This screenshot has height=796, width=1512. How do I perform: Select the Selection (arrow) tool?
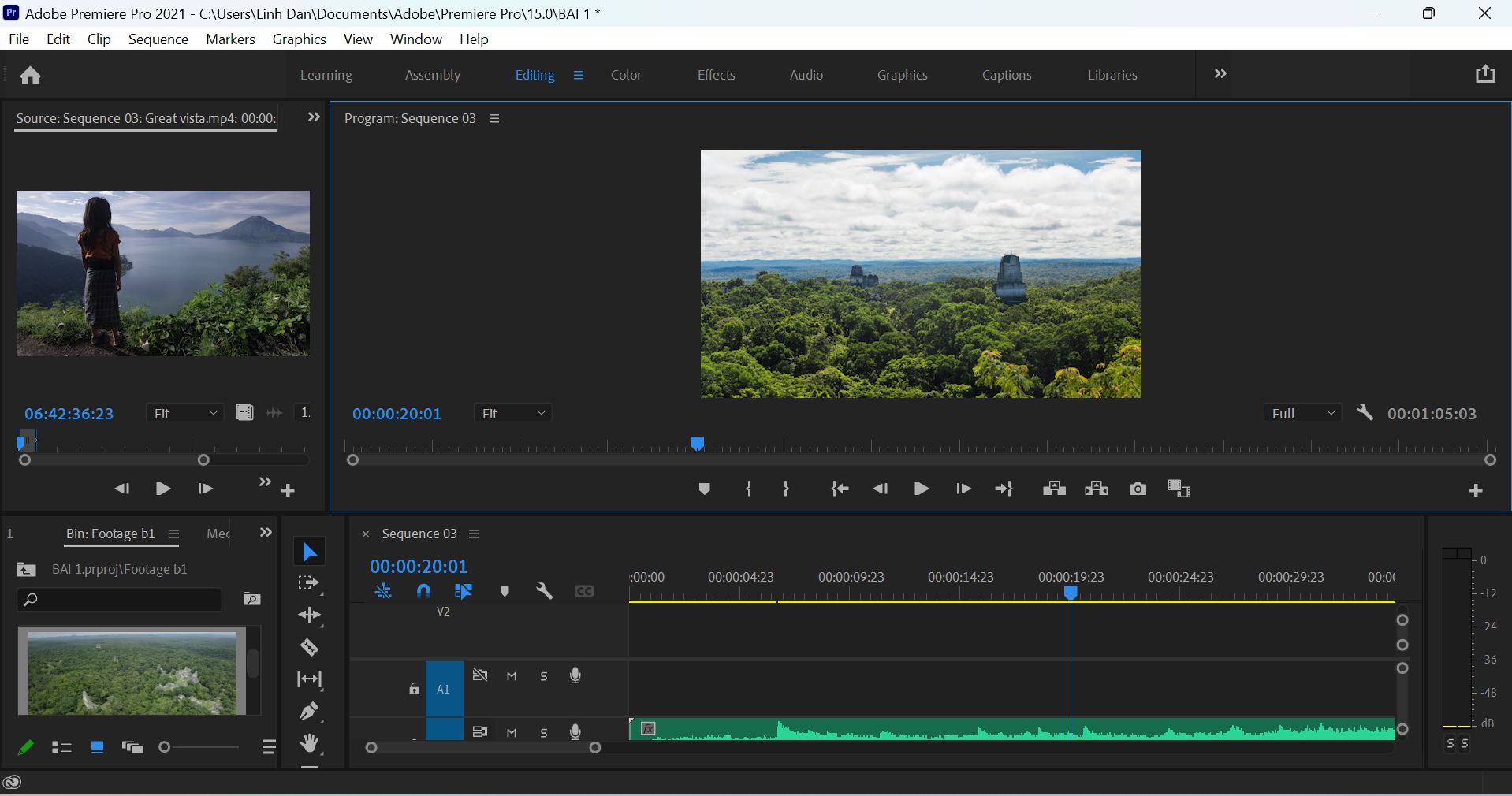pyautogui.click(x=309, y=552)
